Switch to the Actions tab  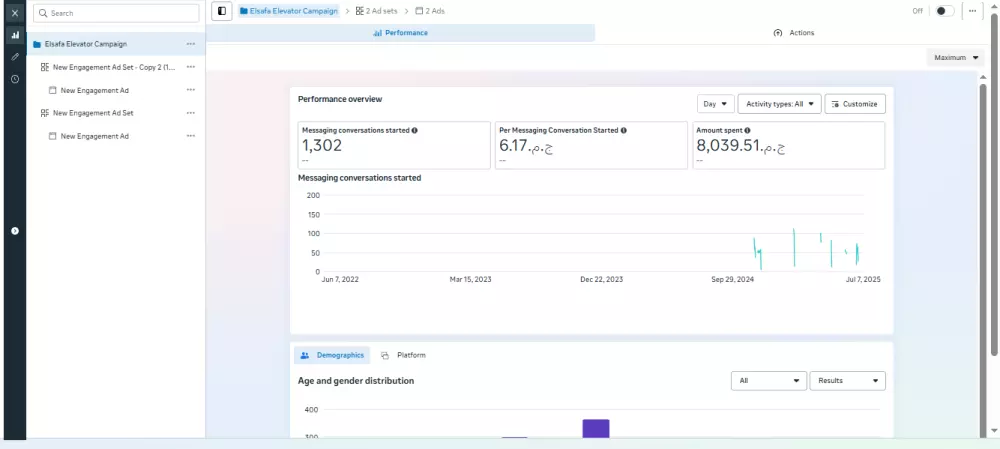pyautogui.click(x=793, y=33)
